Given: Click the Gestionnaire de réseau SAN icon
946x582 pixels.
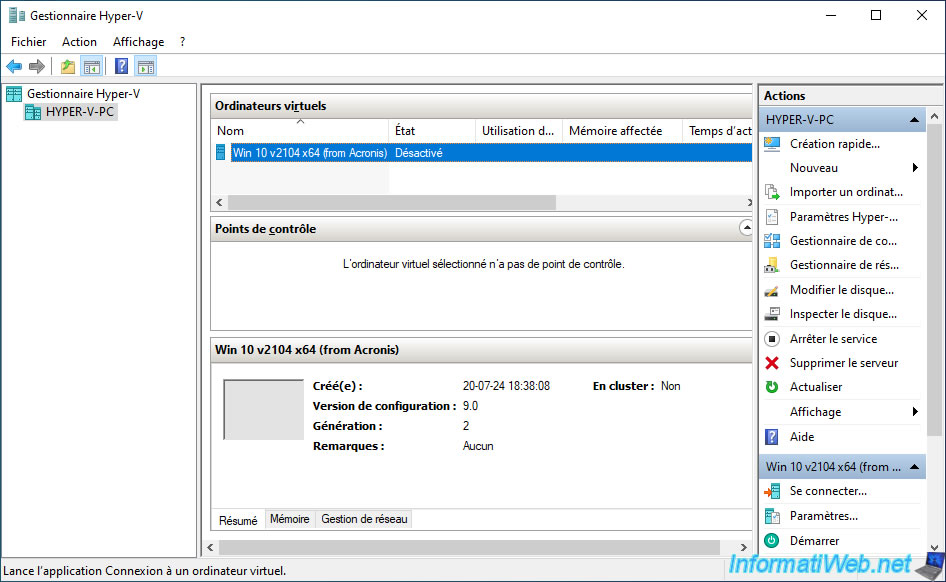Looking at the screenshot, I should coord(772,265).
